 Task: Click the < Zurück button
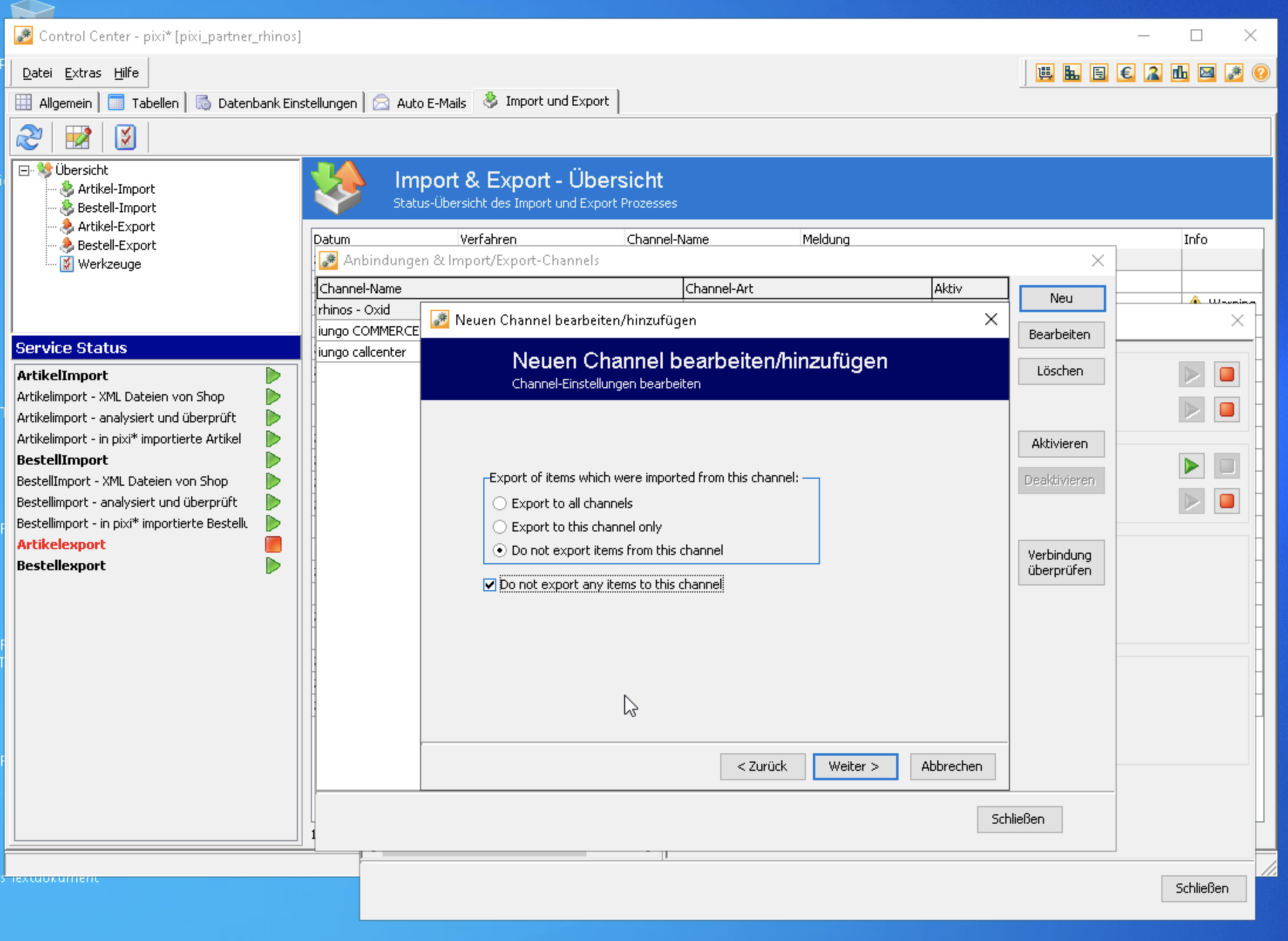click(762, 766)
